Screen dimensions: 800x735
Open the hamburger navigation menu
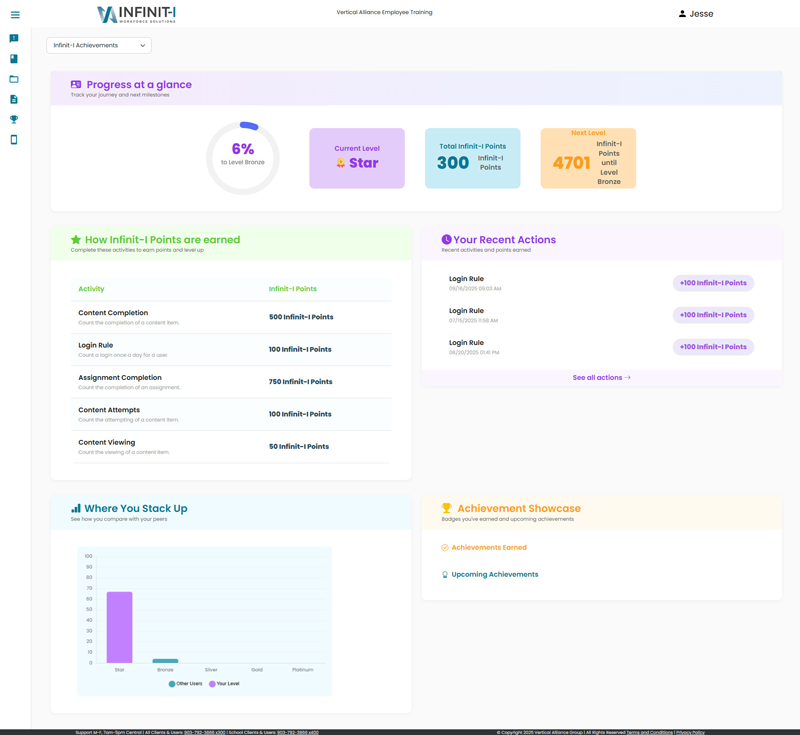tap(15, 15)
